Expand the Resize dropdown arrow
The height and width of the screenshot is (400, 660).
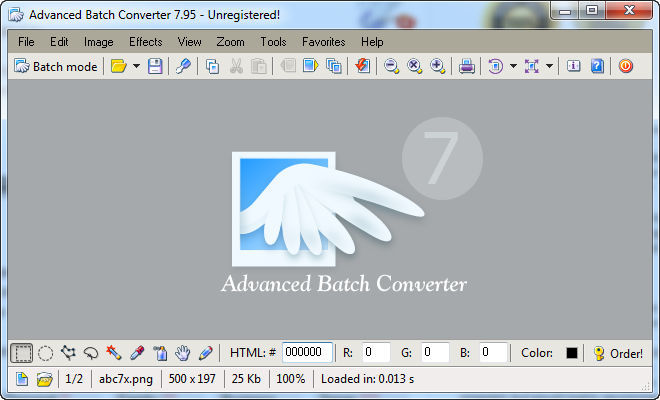(549, 66)
